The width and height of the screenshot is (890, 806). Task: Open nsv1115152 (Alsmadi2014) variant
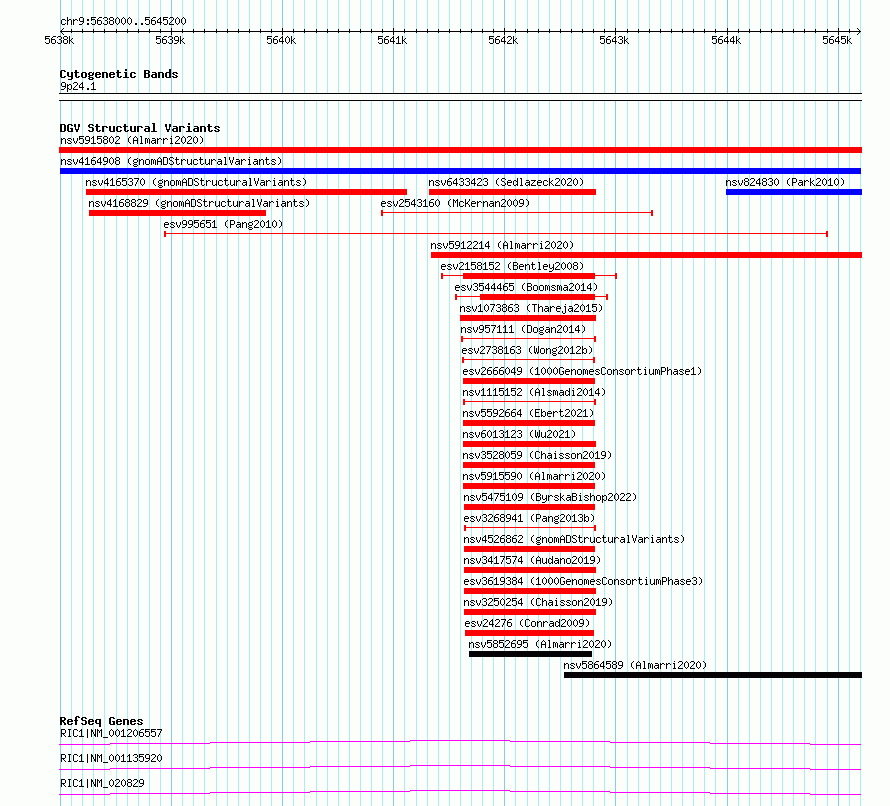point(534,392)
